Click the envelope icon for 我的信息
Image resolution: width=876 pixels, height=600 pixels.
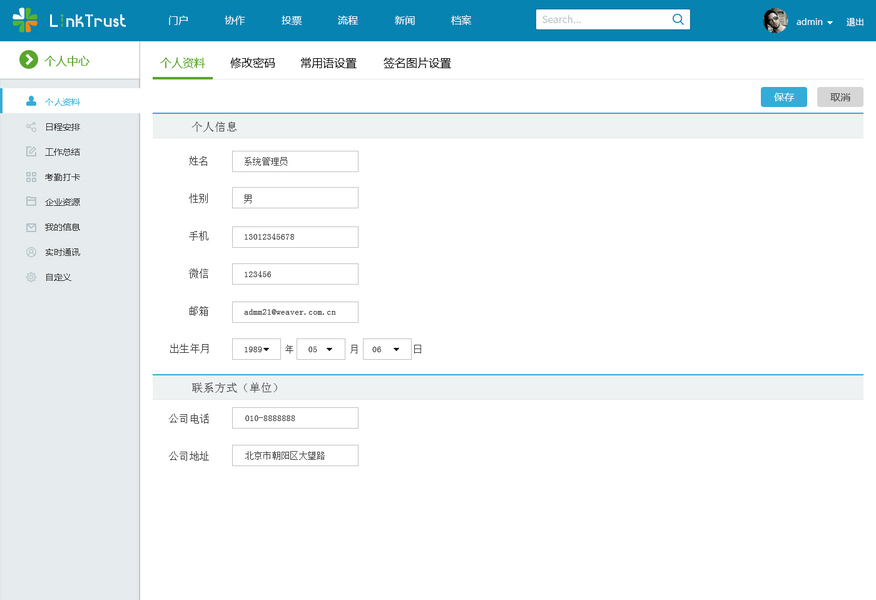pyautogui.click(x=31, y=227)
